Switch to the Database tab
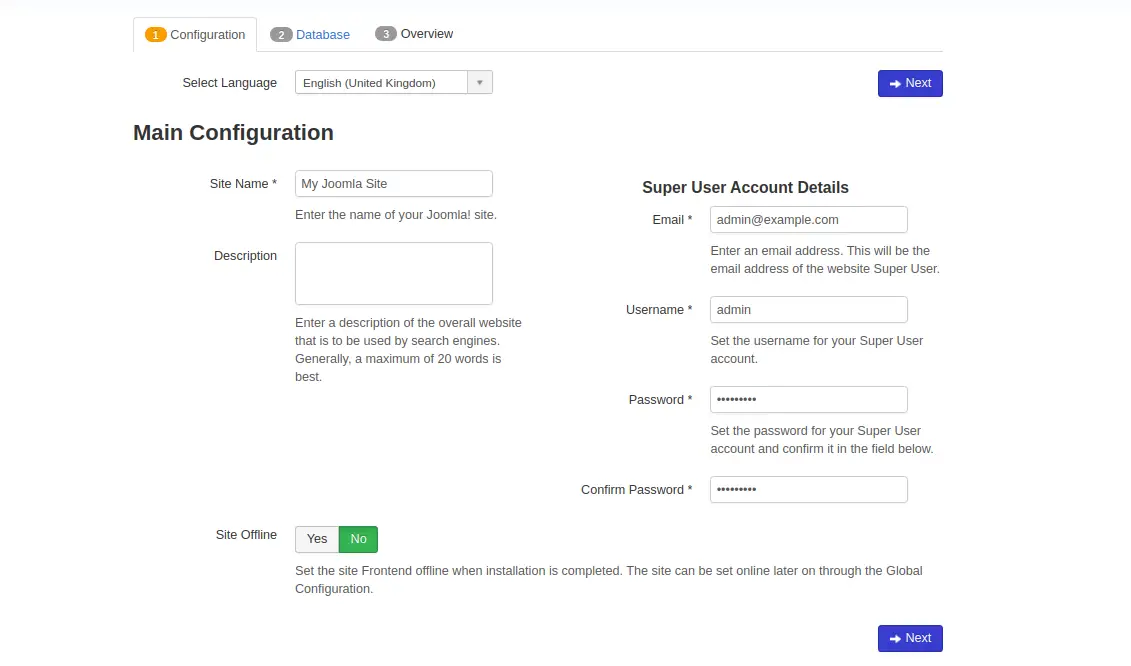Viewport: 1131px width, 666px height. point(322,35)
